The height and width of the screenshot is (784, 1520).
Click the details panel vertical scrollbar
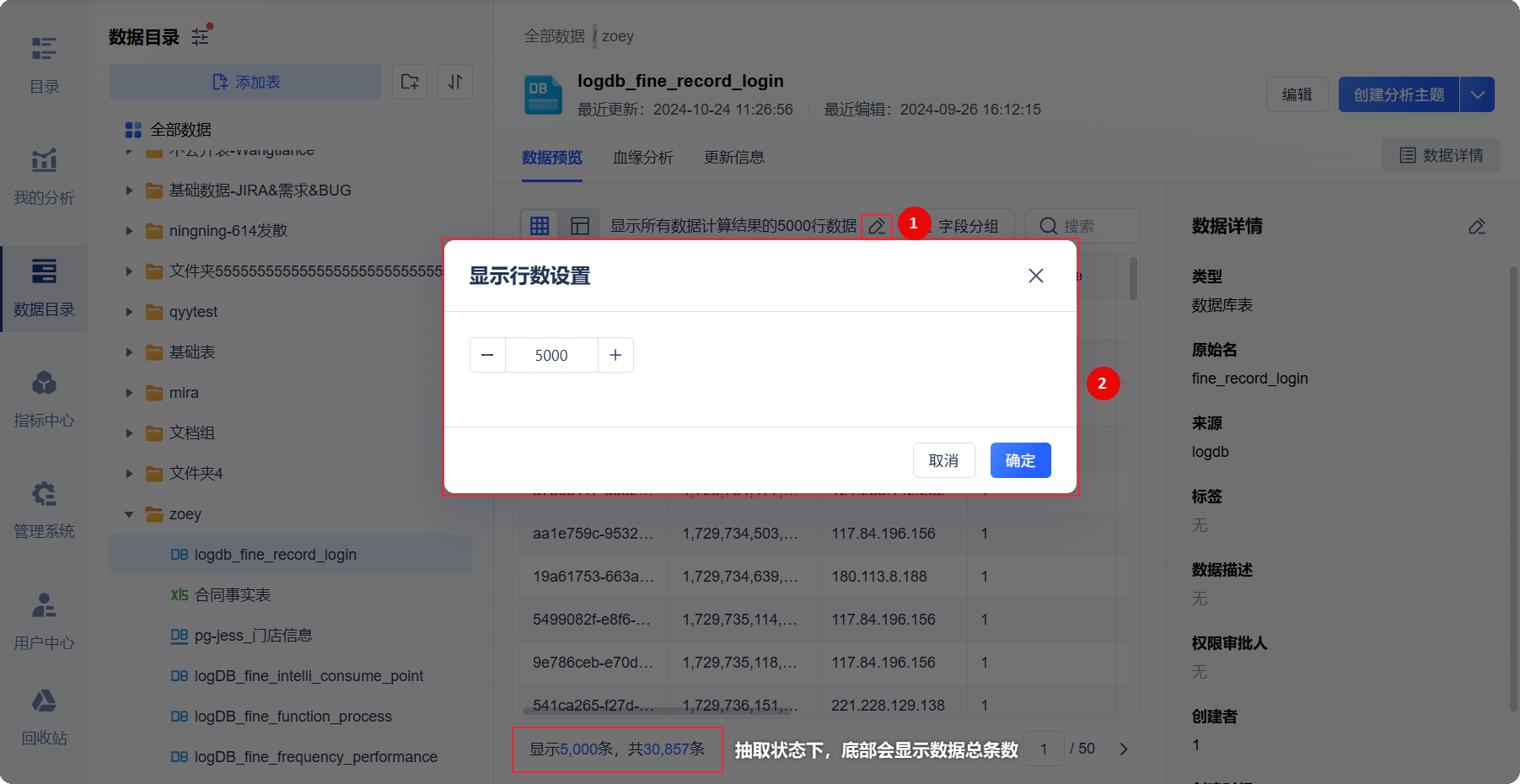[1513, 489]
